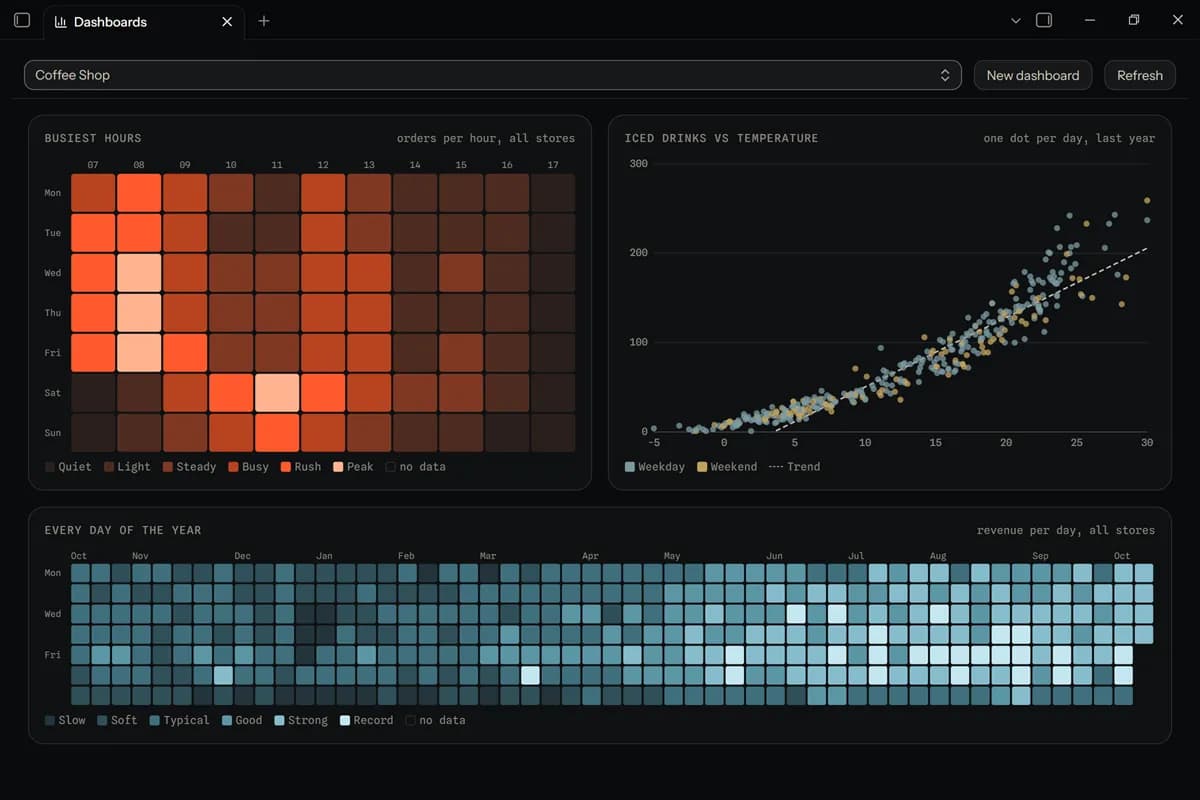Image resolution: width=1200 pixels, height=800 pixels.
Task: Toggle no data legend in Busiest Hours
Action: point(415,467)
